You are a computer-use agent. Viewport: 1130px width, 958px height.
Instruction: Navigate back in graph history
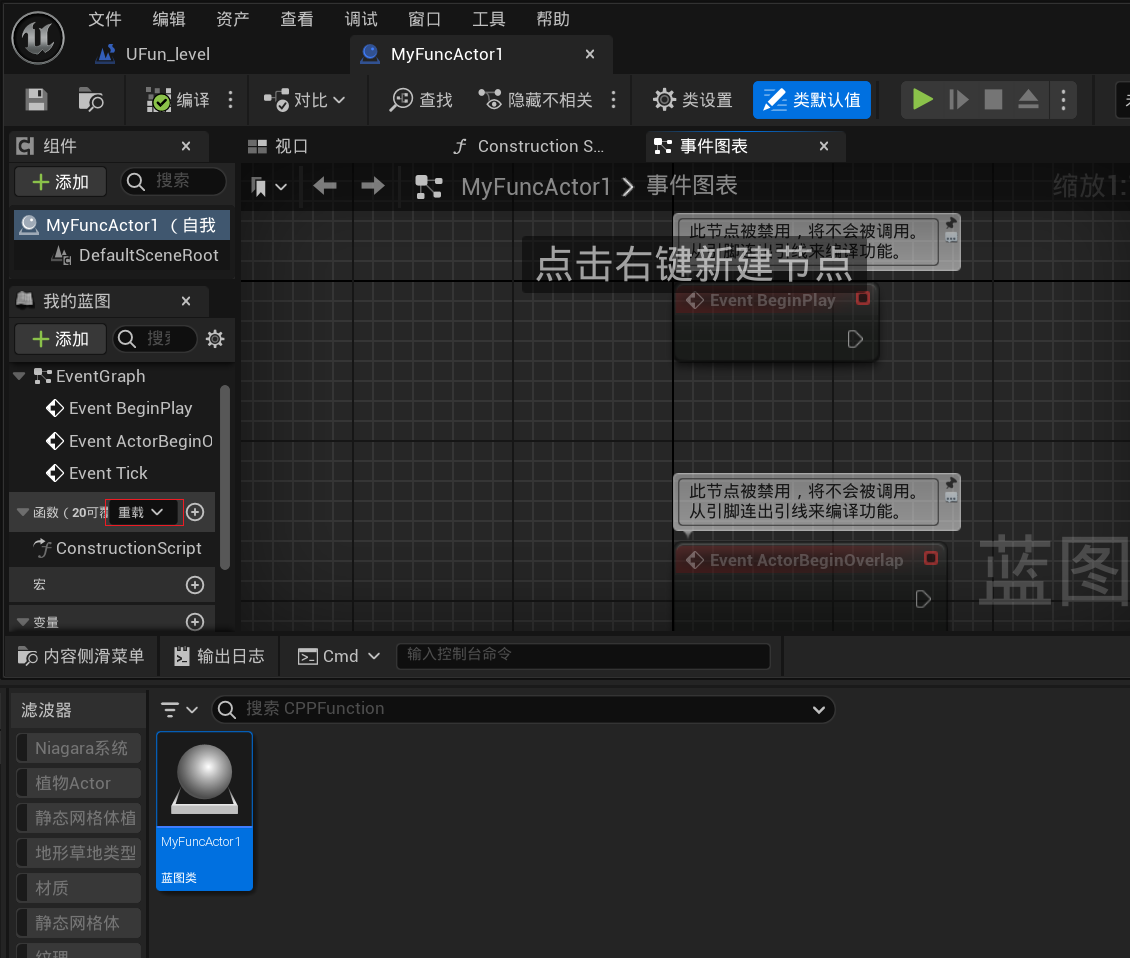[325, 186]
